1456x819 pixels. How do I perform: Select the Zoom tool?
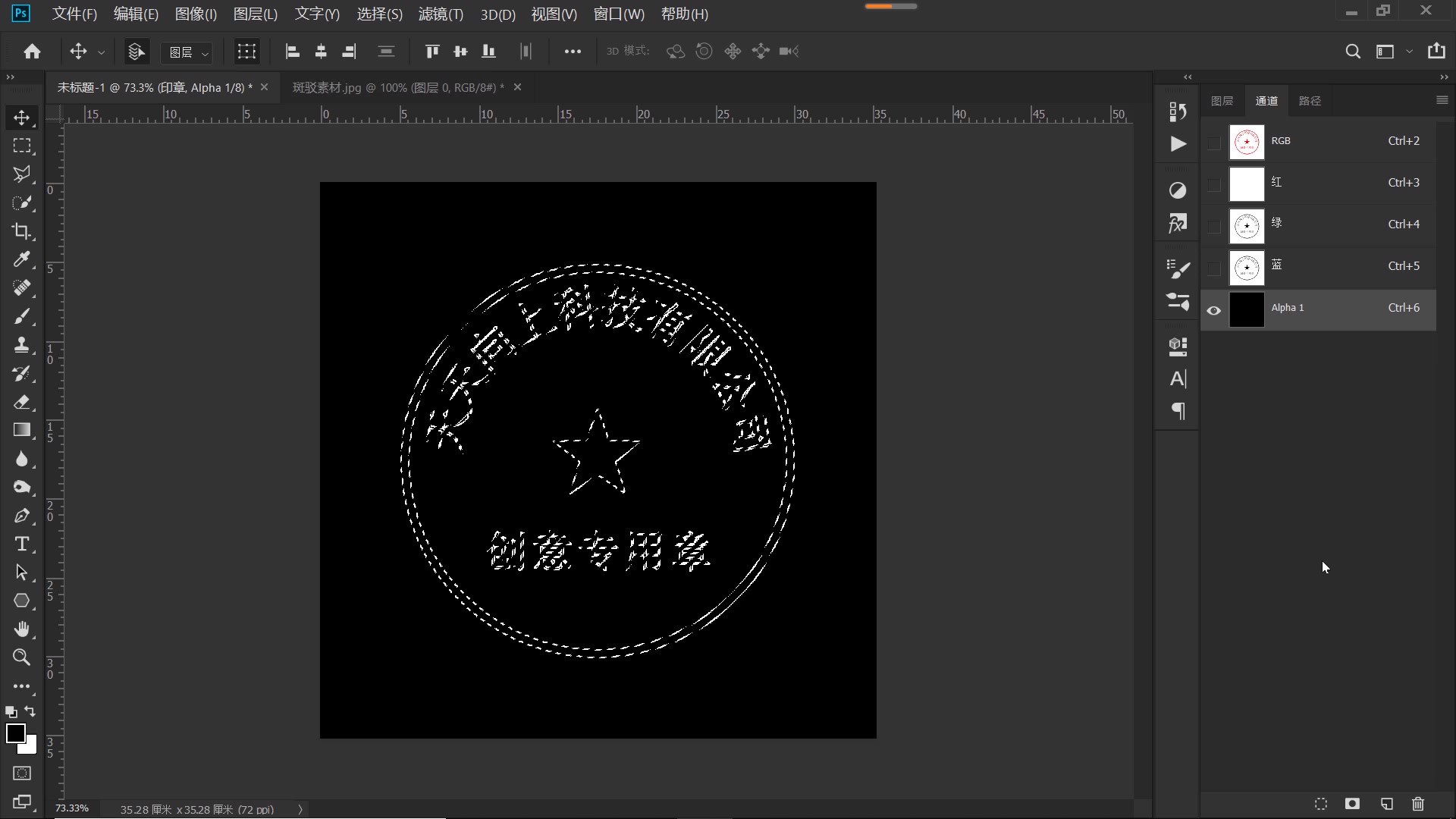tap(22, 657)
